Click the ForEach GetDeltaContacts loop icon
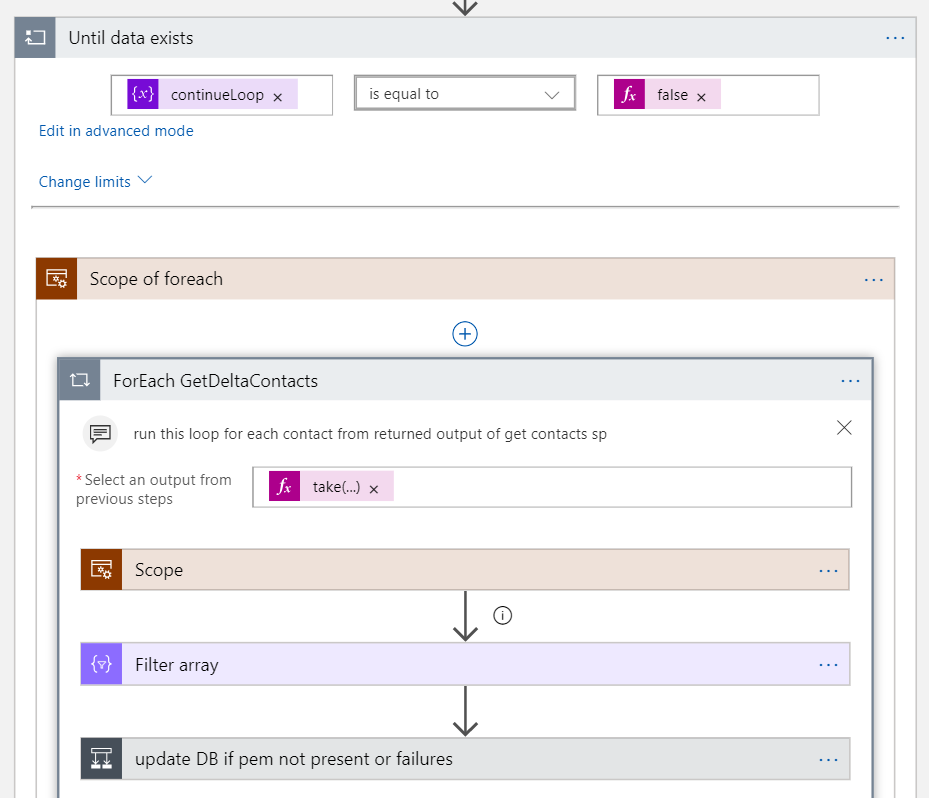The width and height of the screenshot is (929, 807). [79, 380]
